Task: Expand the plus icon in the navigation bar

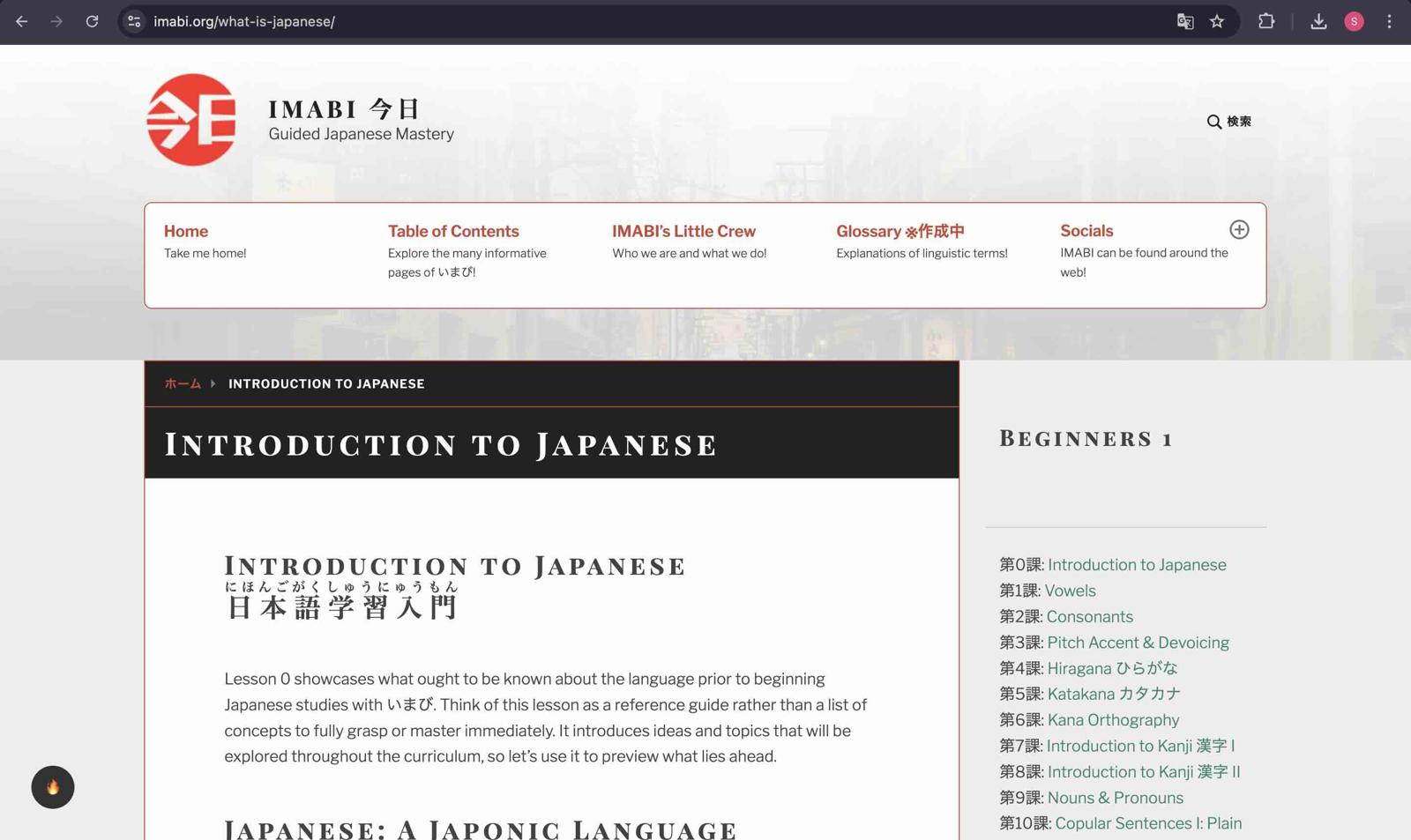Action: [x=1238, y=229]
